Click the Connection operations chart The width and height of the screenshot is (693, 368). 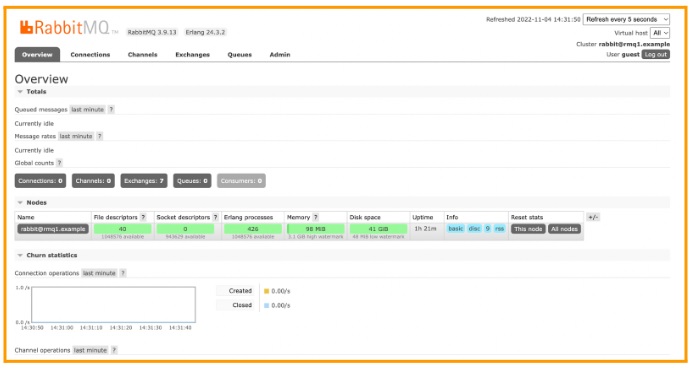113,304
